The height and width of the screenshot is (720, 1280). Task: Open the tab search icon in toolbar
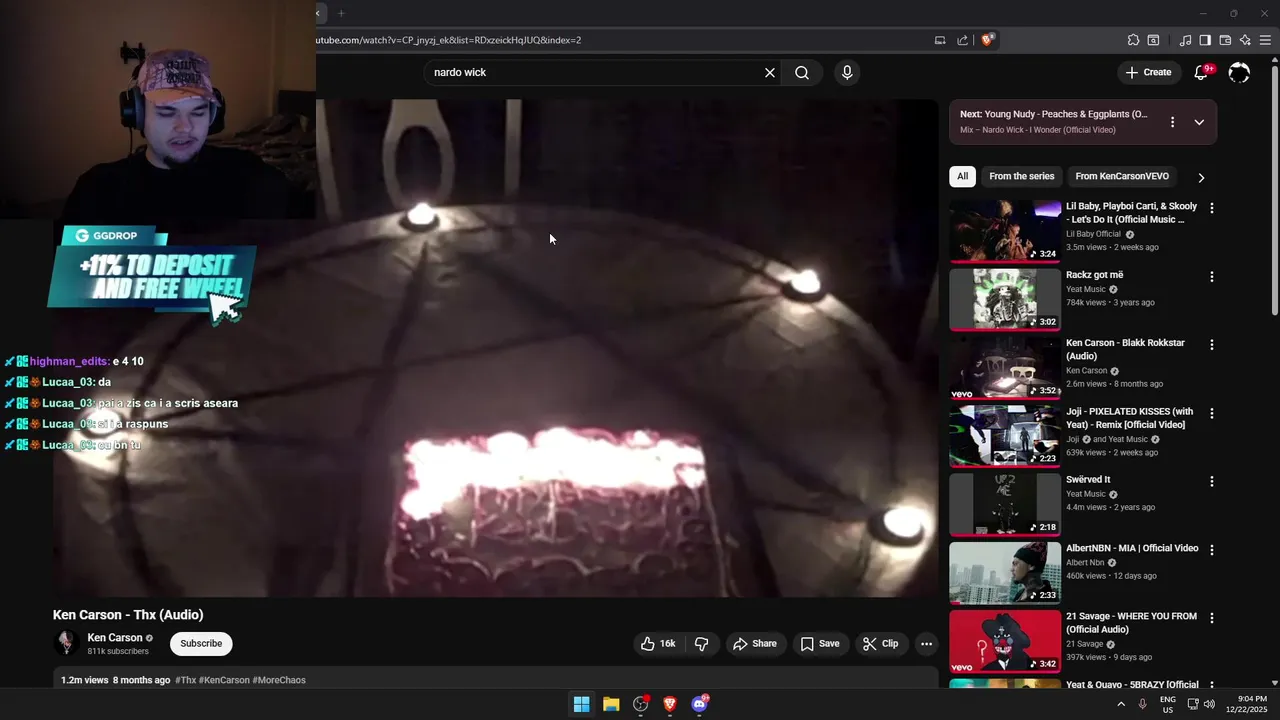pos(1153,40)
